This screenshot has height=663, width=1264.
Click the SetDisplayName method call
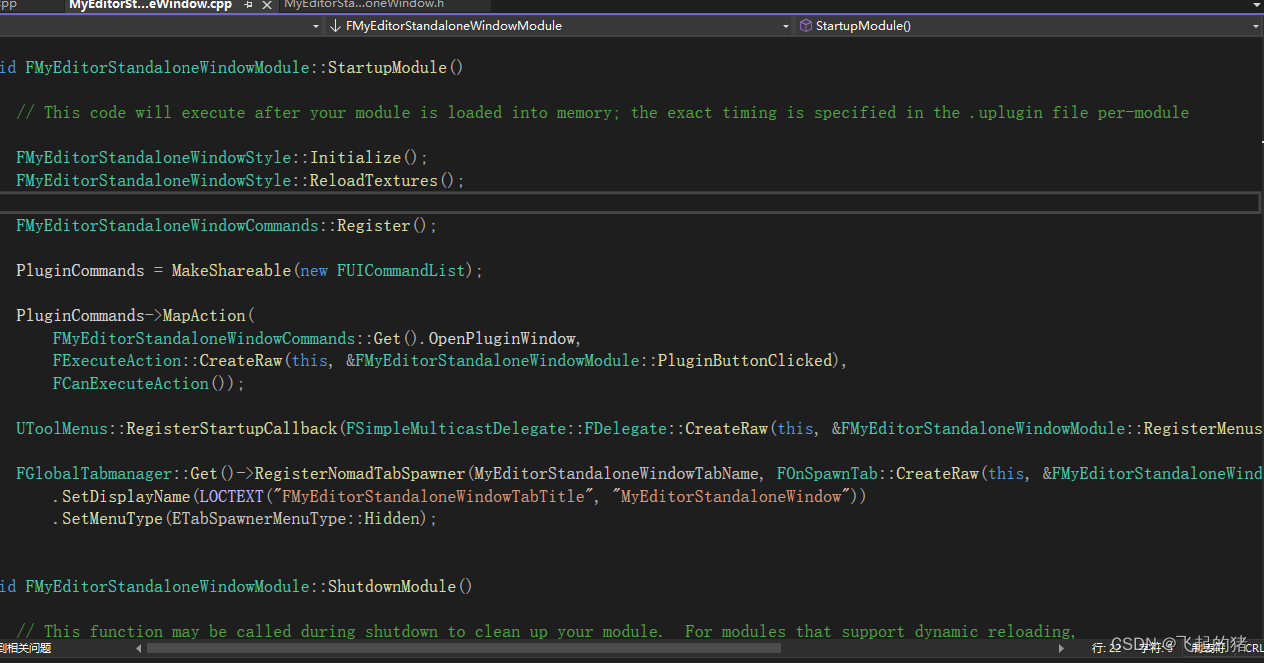(x=126, y=497)
